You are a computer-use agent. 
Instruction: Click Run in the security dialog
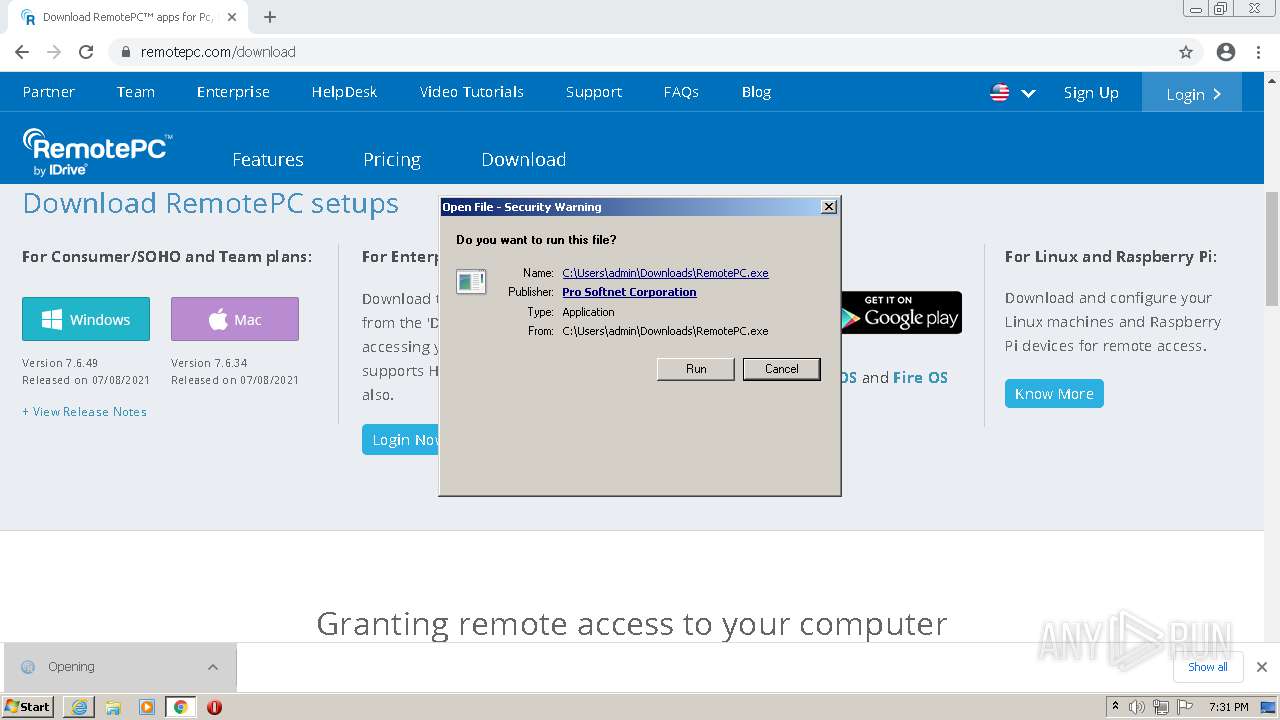[696, 369]
